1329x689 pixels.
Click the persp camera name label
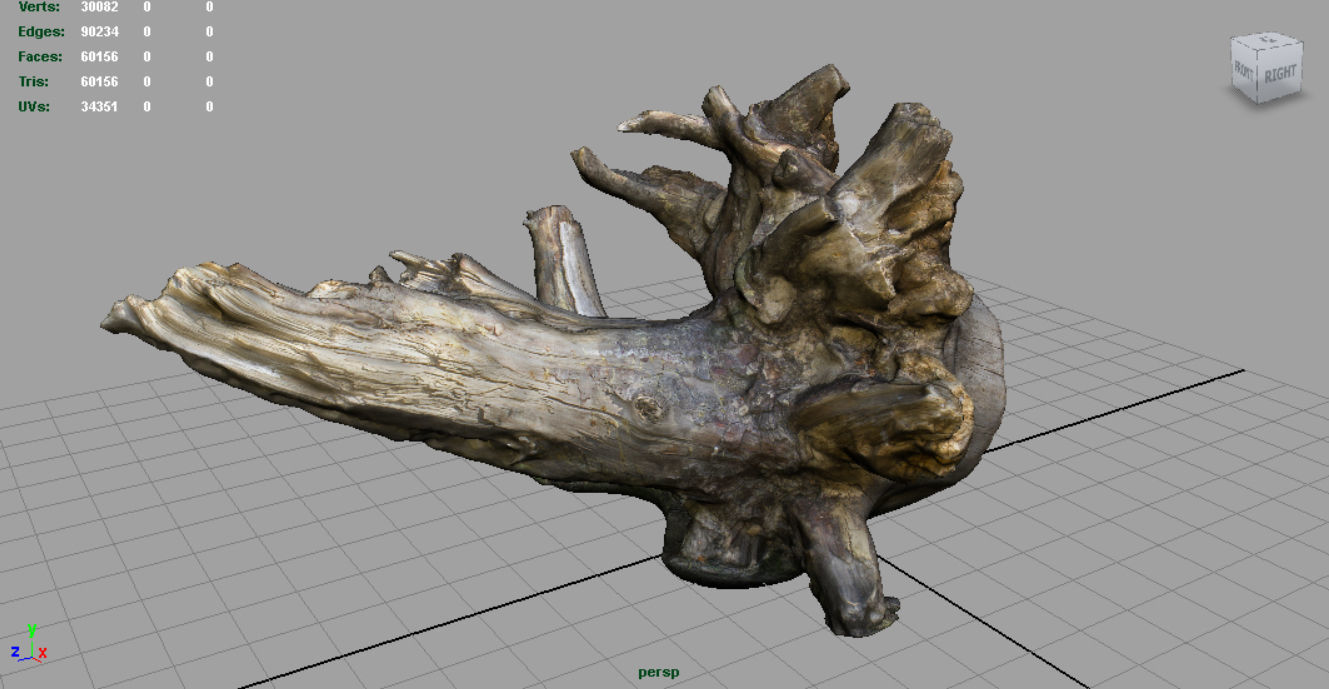pyautogui.click(x=658, y=672)
